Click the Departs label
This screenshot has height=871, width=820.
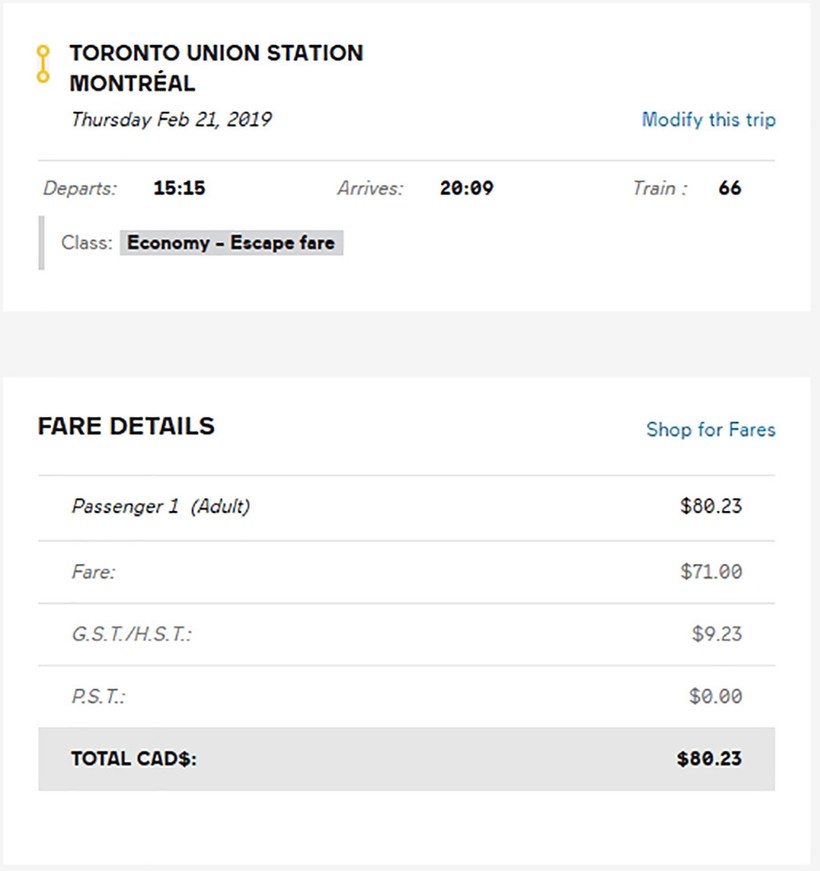click(x=80, y=188)
